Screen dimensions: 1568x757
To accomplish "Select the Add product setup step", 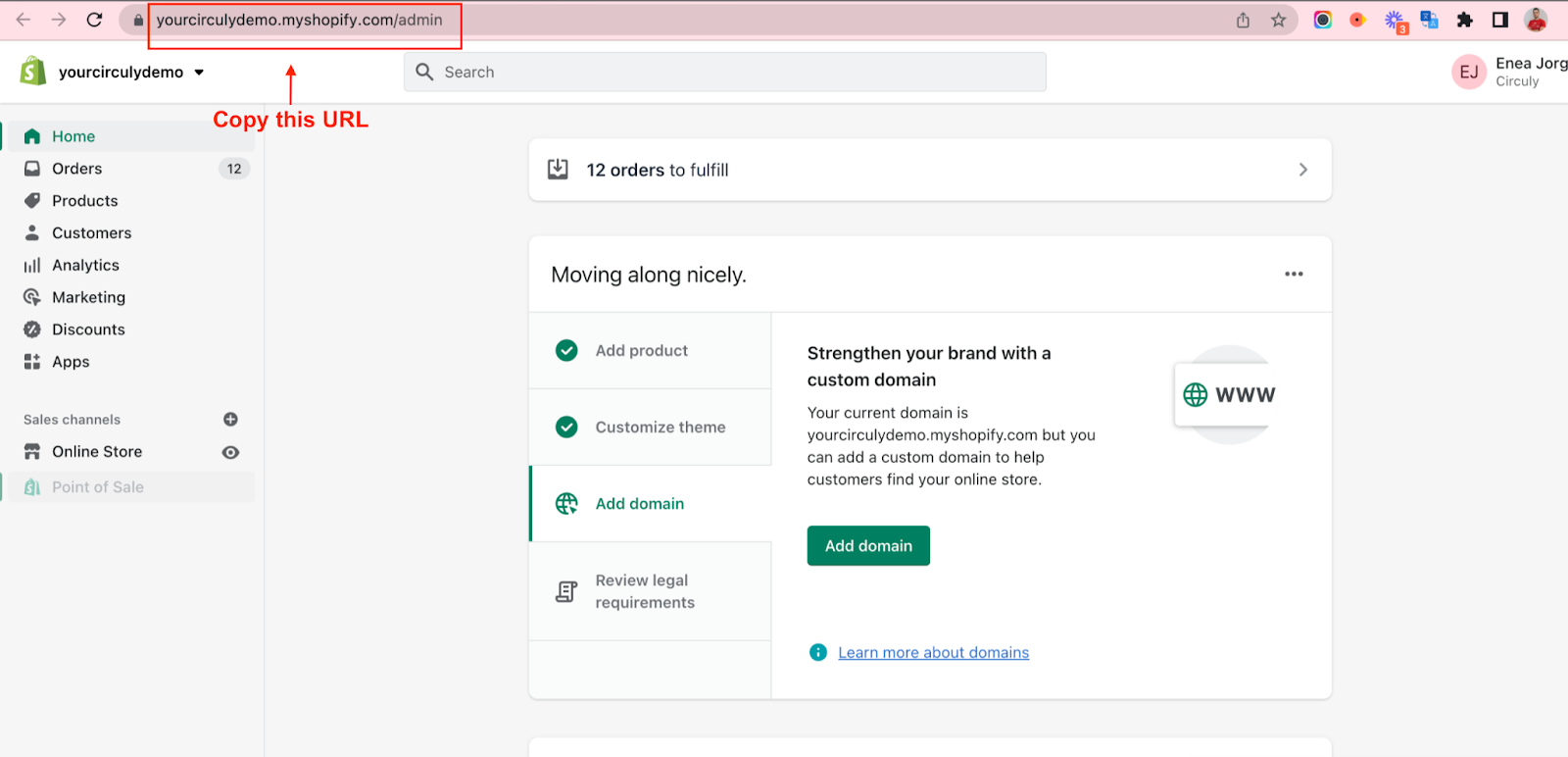I will [651, 351].
